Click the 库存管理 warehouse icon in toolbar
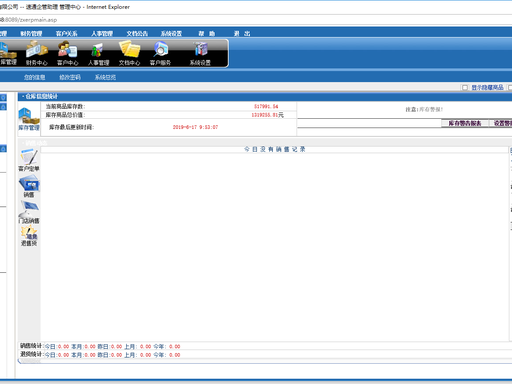The height and width of the screenshot is (384, 512). click(7, 53)
